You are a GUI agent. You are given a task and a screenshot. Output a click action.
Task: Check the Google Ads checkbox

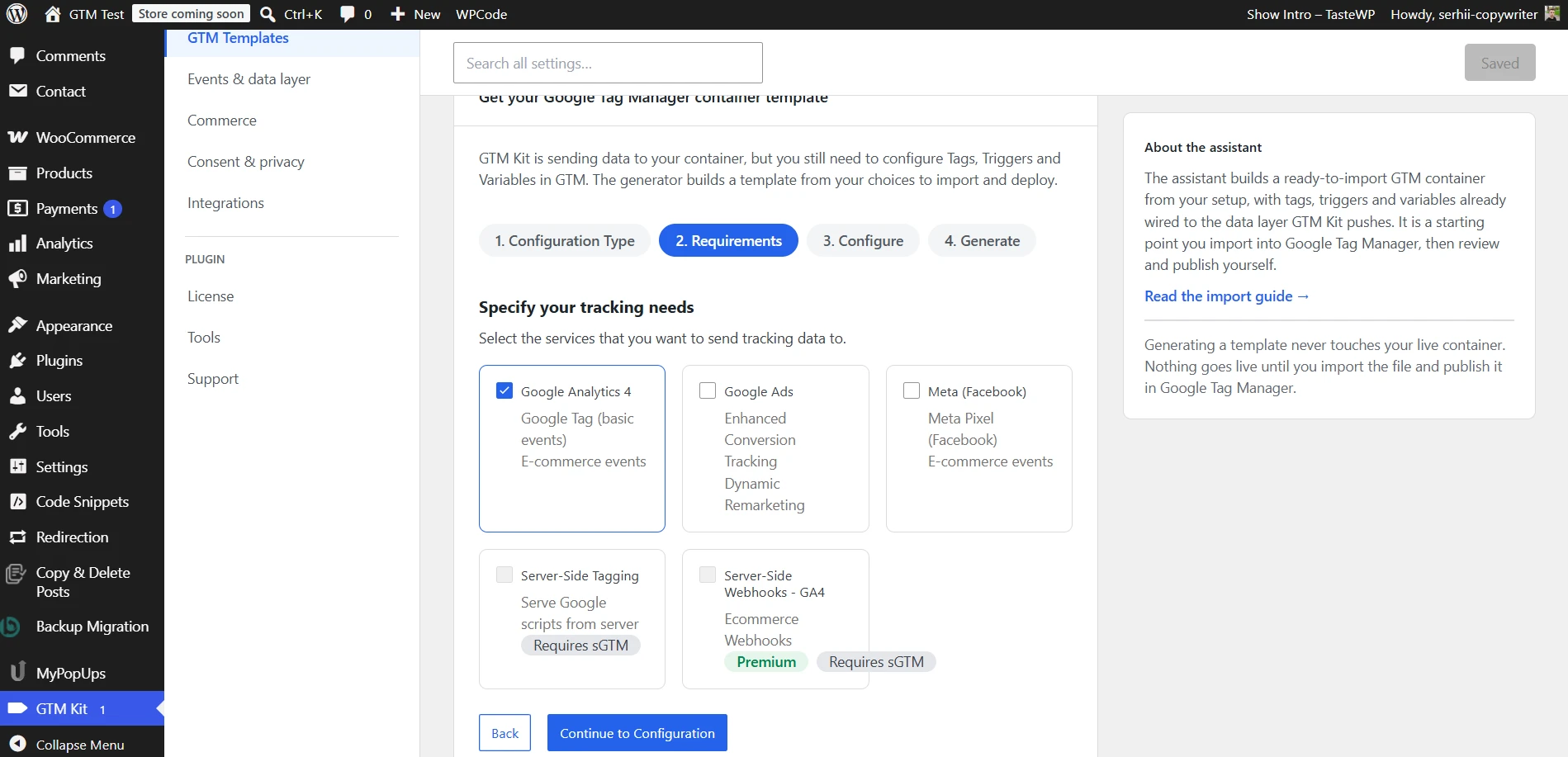(708, 390)
